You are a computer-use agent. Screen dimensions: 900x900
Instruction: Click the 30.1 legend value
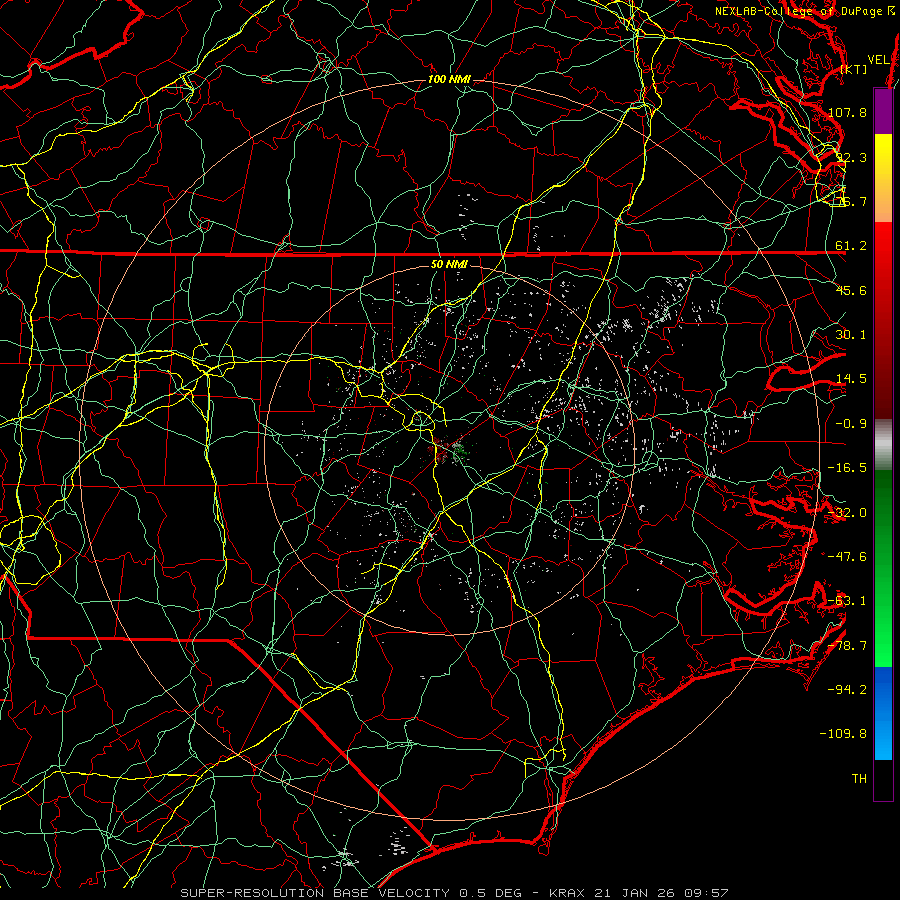tap(851, 335)
